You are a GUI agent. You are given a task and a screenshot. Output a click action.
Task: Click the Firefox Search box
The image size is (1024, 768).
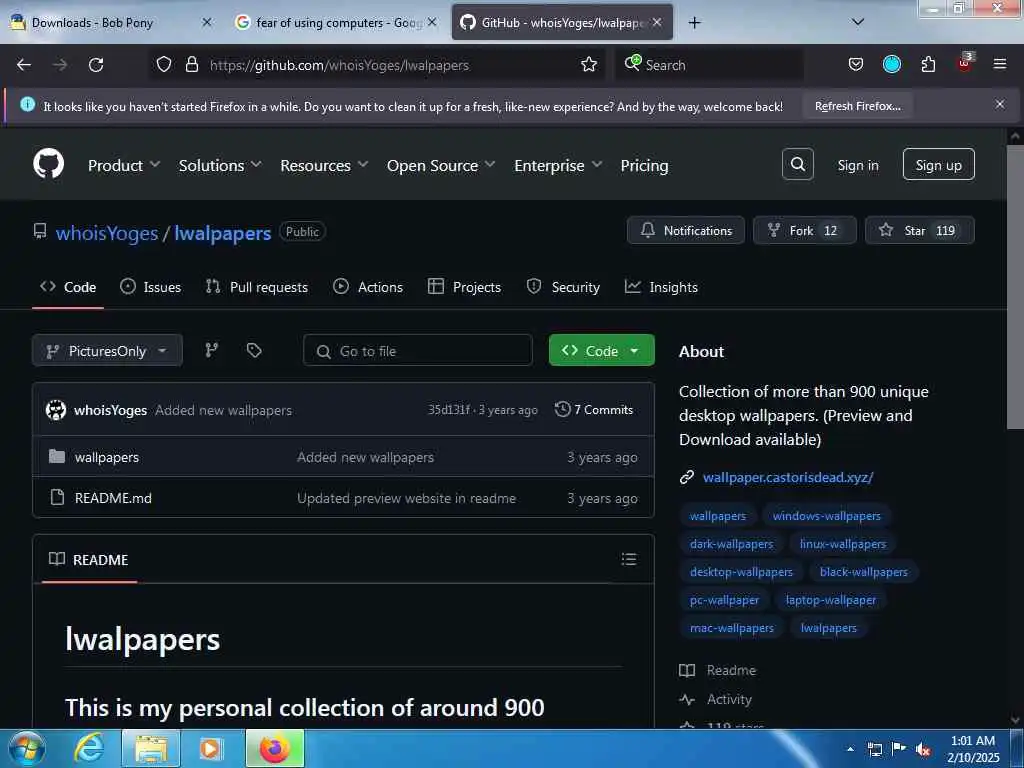[709, 65]
